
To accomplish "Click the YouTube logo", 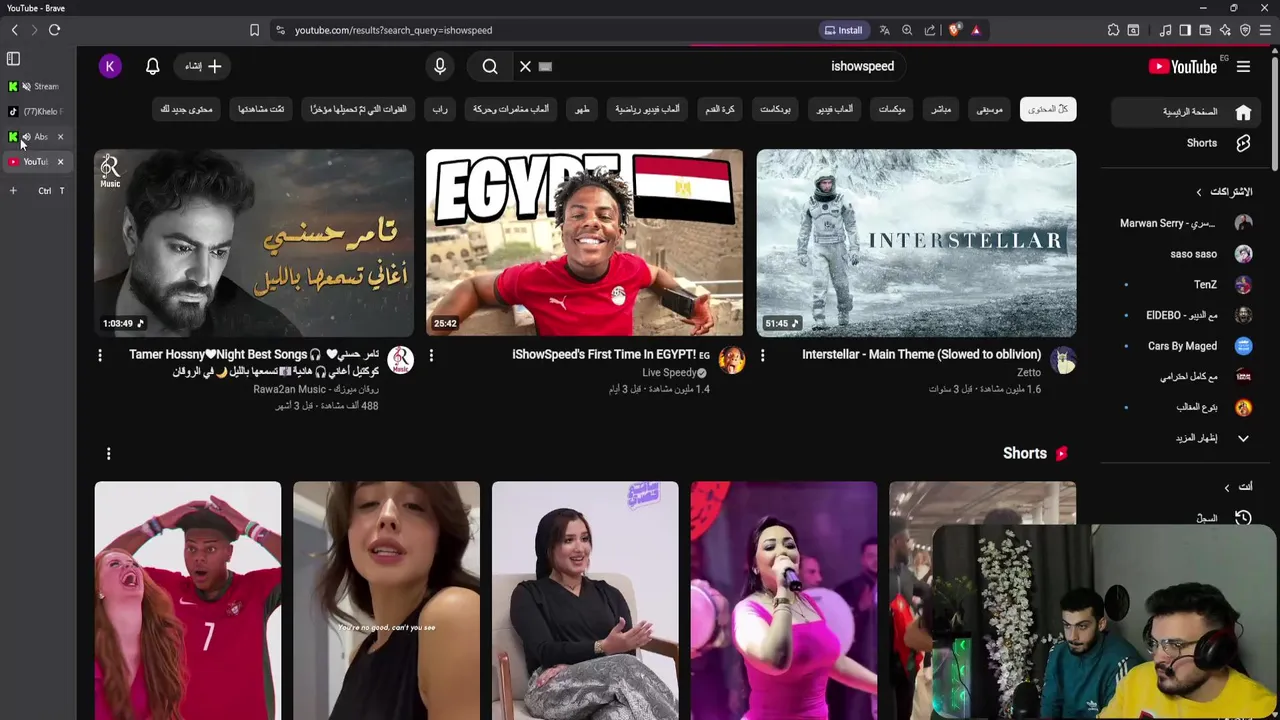I will [1182, 67].
